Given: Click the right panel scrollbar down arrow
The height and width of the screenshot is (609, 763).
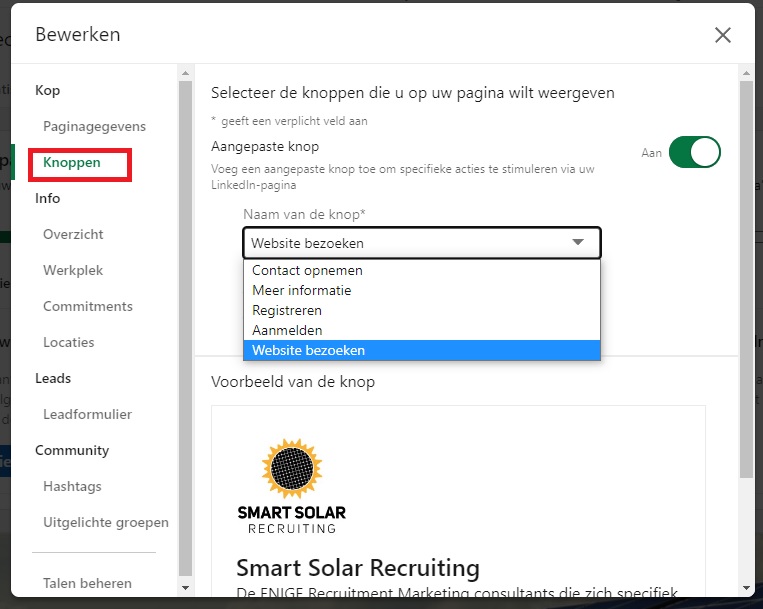Looking at the screenshot, I should click(746, 587).
